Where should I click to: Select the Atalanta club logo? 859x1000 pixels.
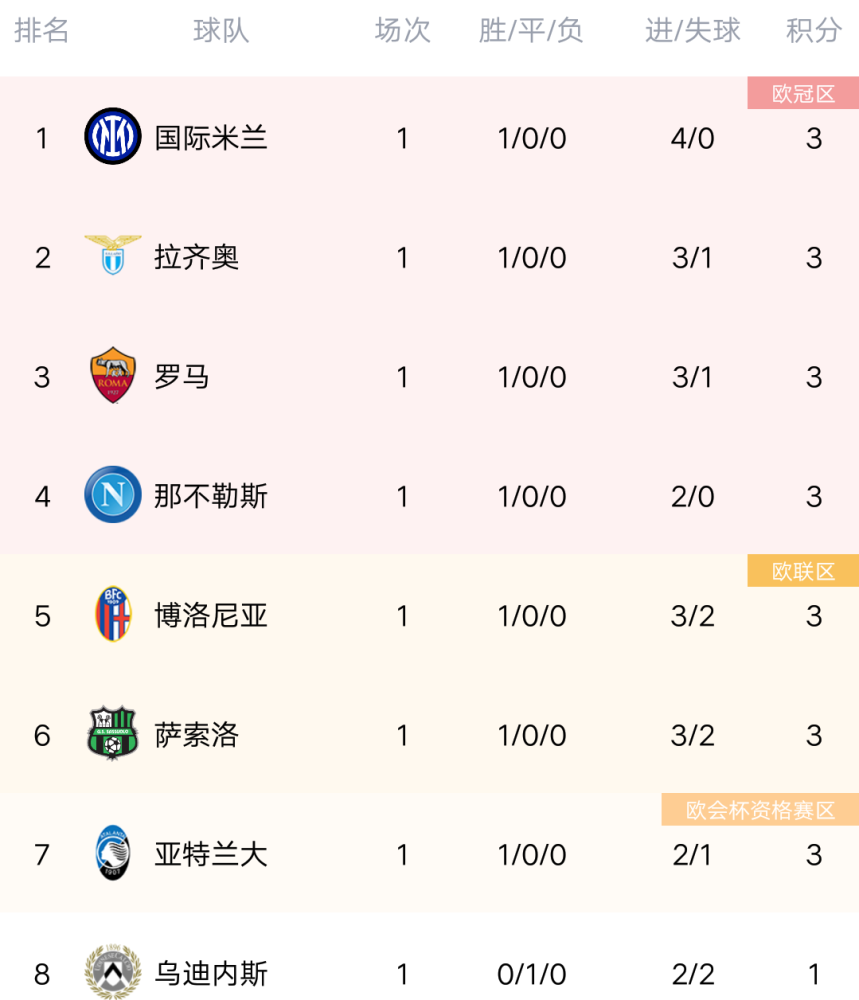click(x=113, y=853)
